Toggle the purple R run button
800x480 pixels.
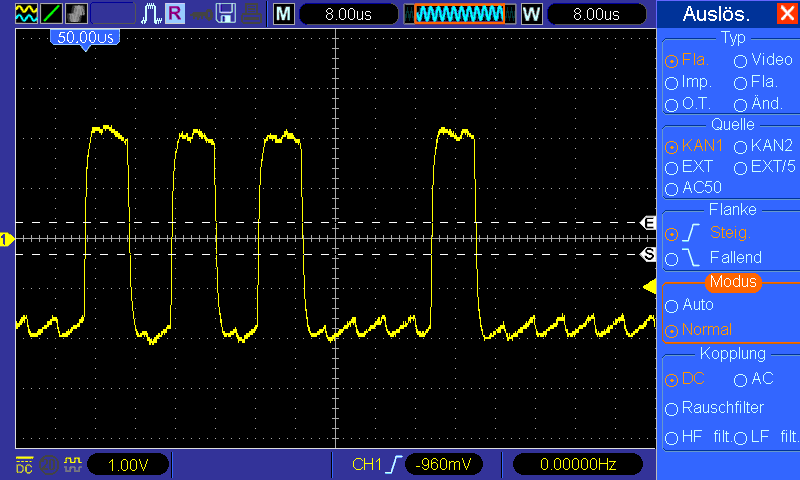(x=174, y=14)
